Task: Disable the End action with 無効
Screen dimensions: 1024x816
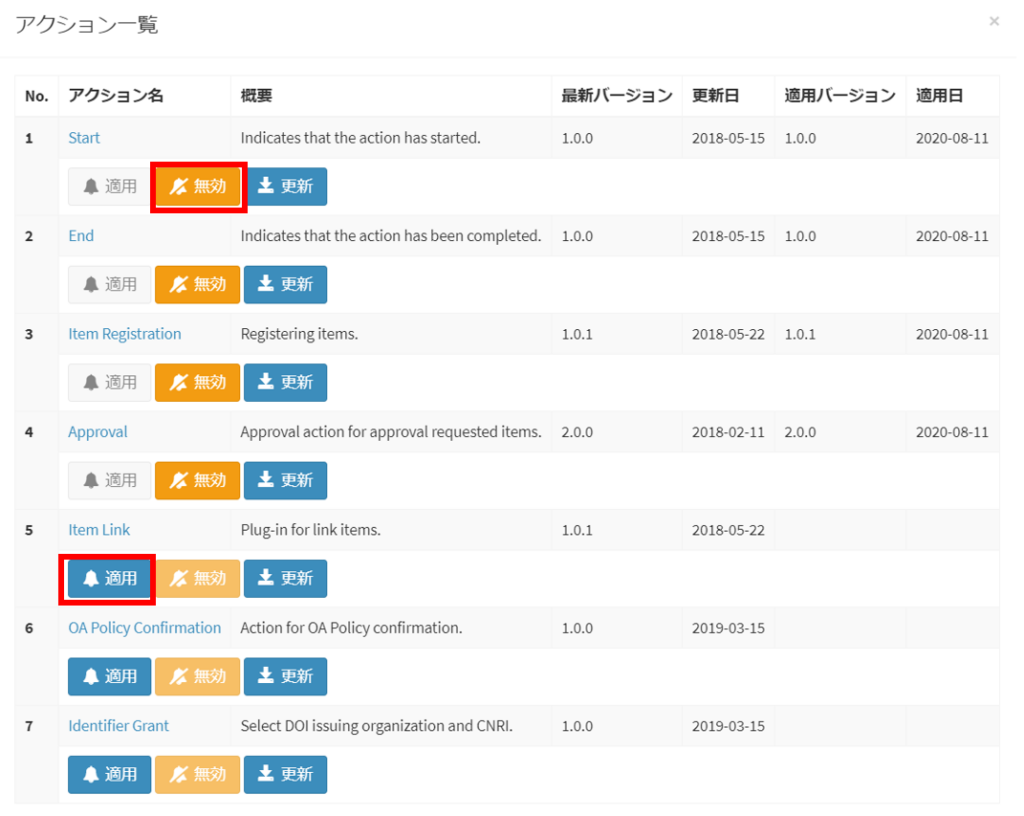Action: [198, 285]
